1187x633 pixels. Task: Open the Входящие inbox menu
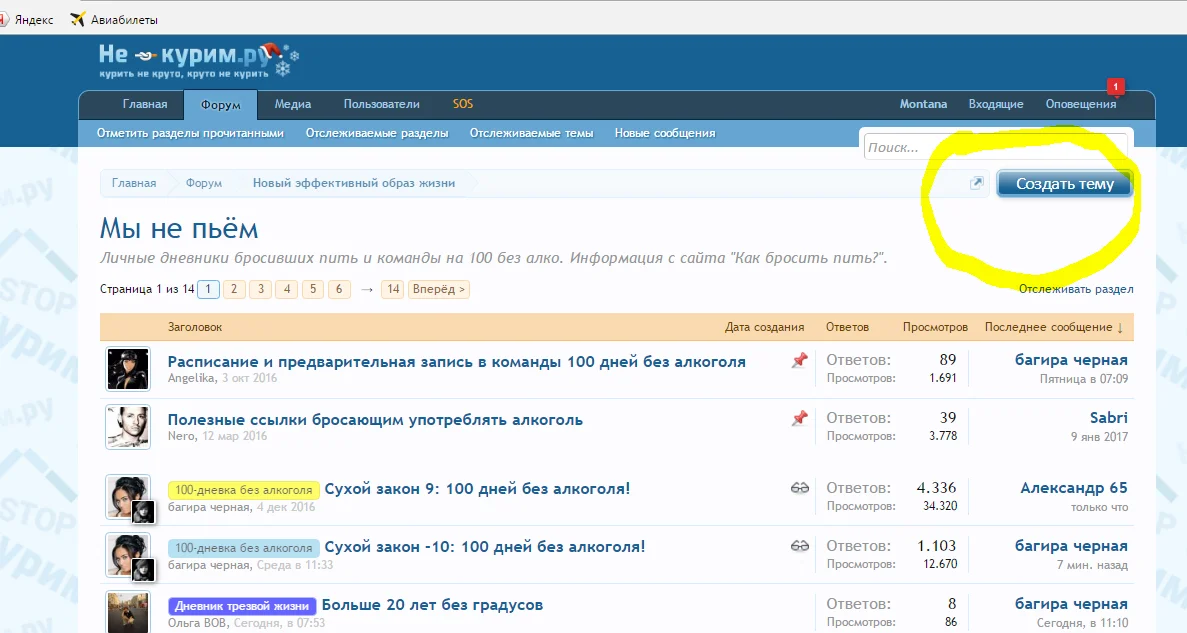point(995,104)
